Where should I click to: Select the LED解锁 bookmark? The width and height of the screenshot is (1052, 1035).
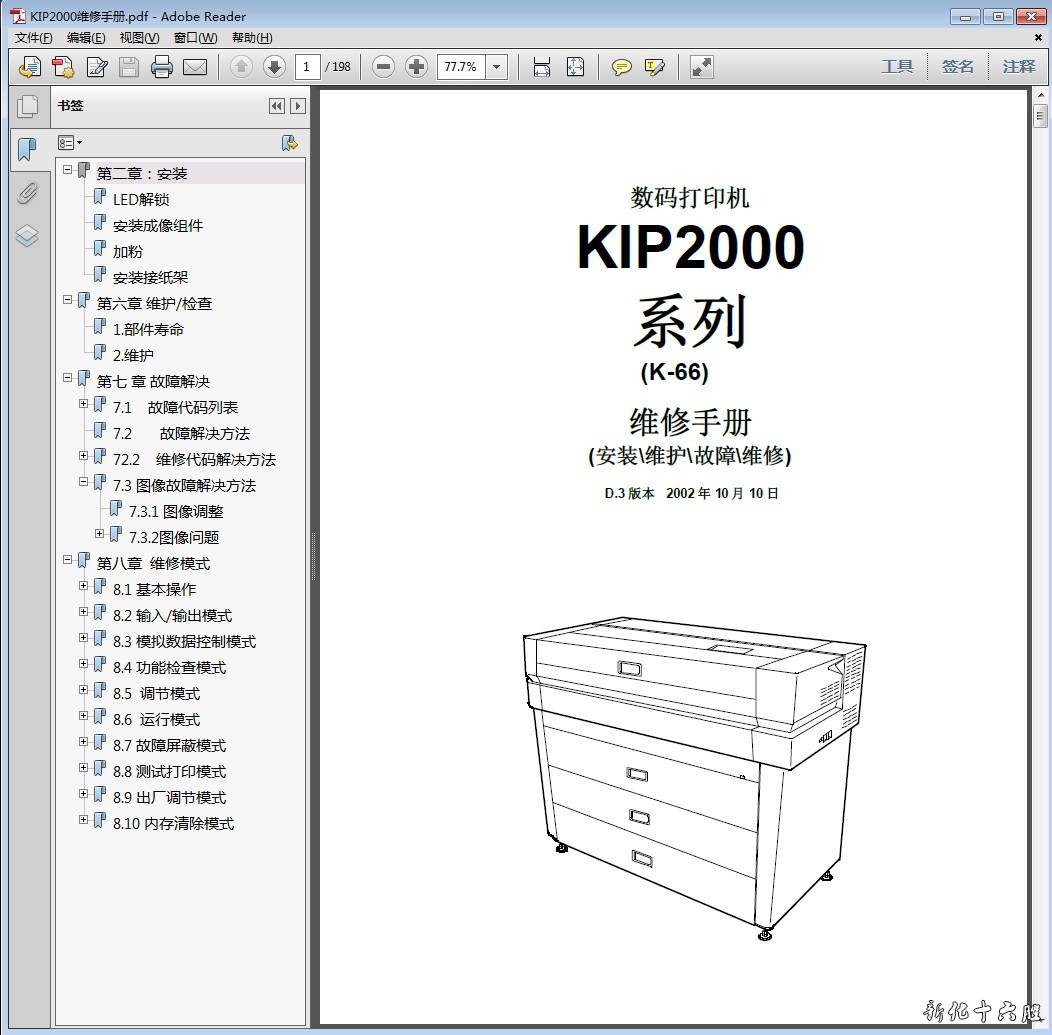(141, 199)
